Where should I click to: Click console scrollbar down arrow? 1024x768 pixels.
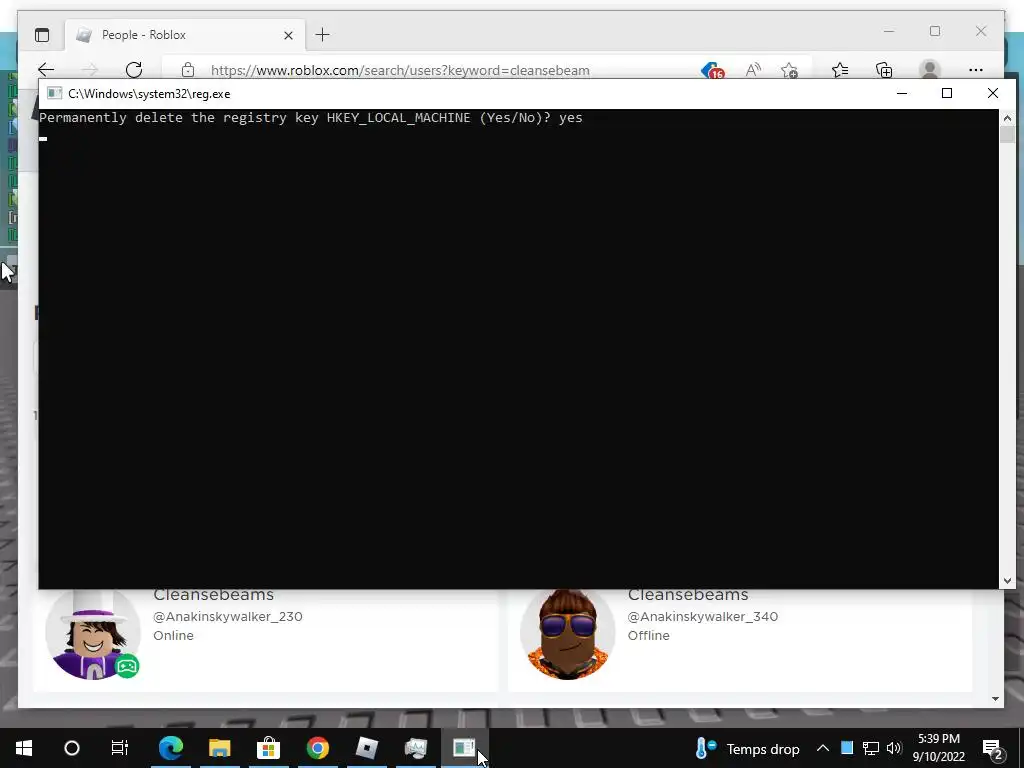1007,580
